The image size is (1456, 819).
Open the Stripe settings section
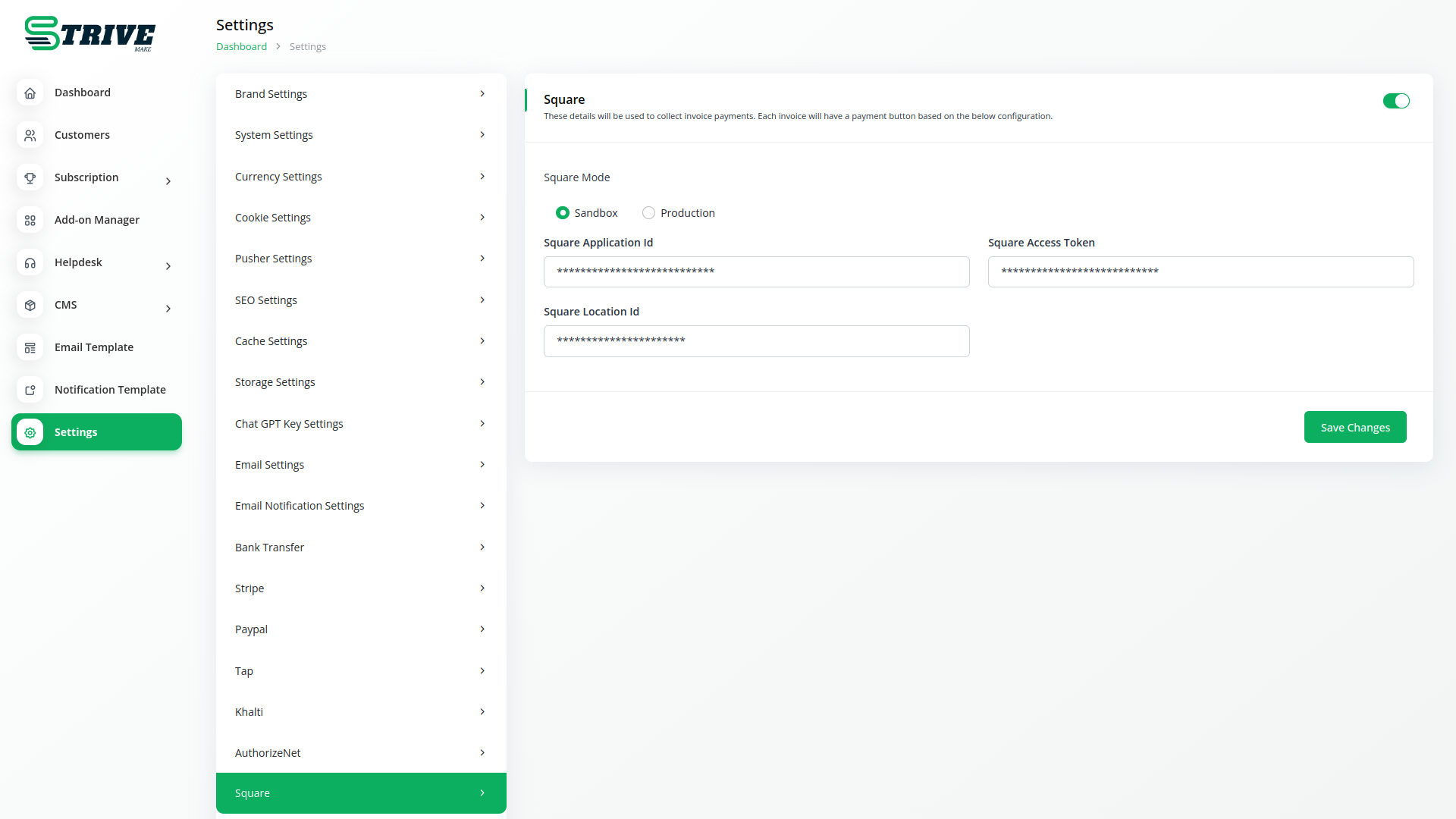pos(361,588)
